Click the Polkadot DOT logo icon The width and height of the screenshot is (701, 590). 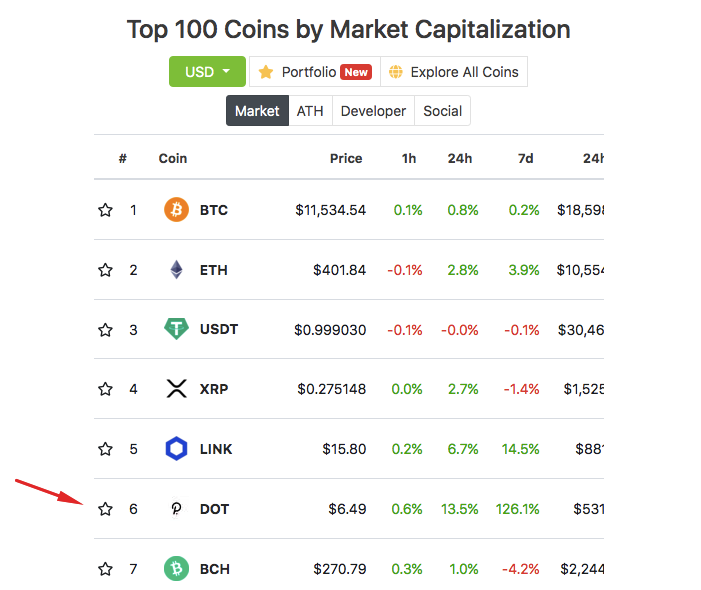pos(176,509)
